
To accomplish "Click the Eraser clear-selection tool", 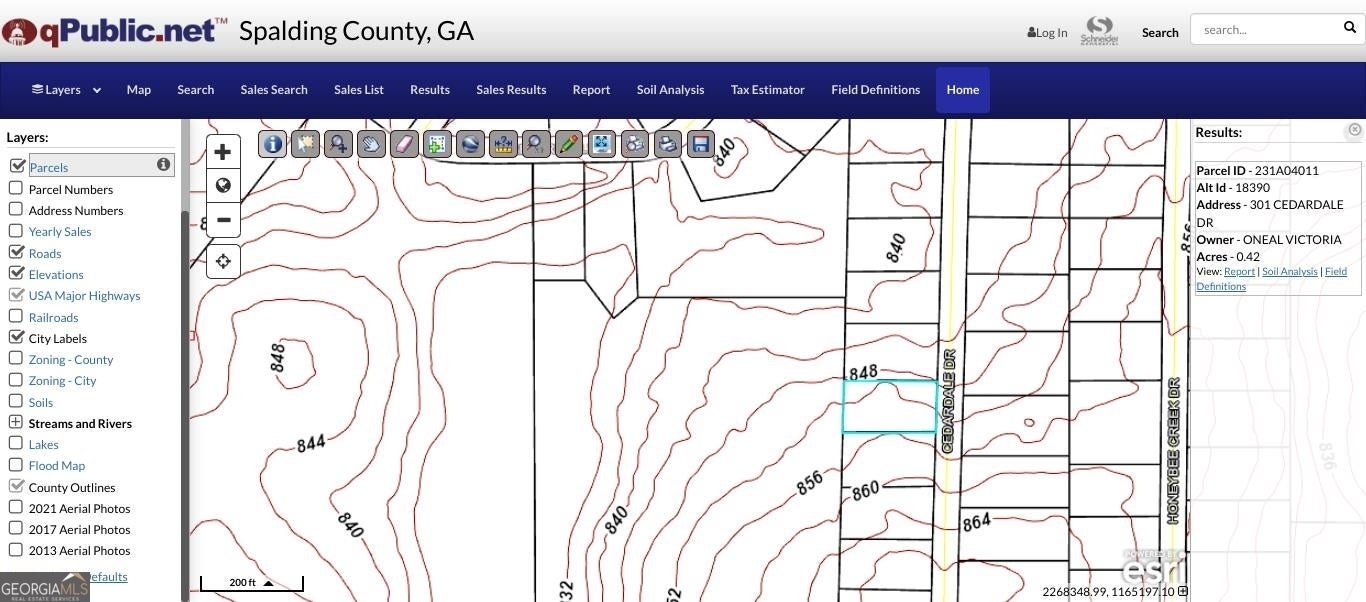I will click(404, 144).
